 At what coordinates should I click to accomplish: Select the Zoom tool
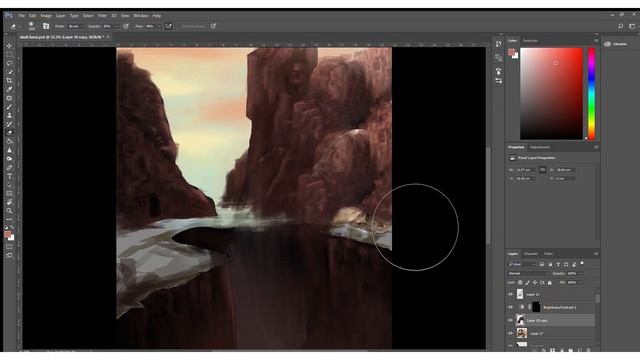pyautogui.click(x=9, y=211)
